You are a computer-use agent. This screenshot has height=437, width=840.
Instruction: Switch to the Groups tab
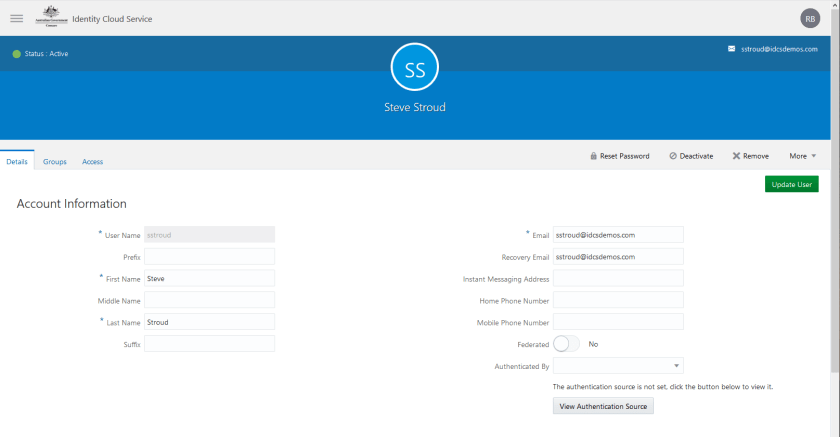tap(55, 161)
